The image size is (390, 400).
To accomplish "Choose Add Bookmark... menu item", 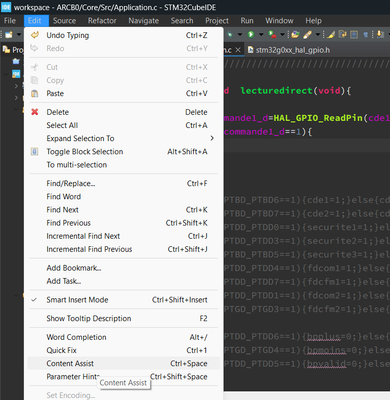I will pyautogui.click(x=124, y=268).
